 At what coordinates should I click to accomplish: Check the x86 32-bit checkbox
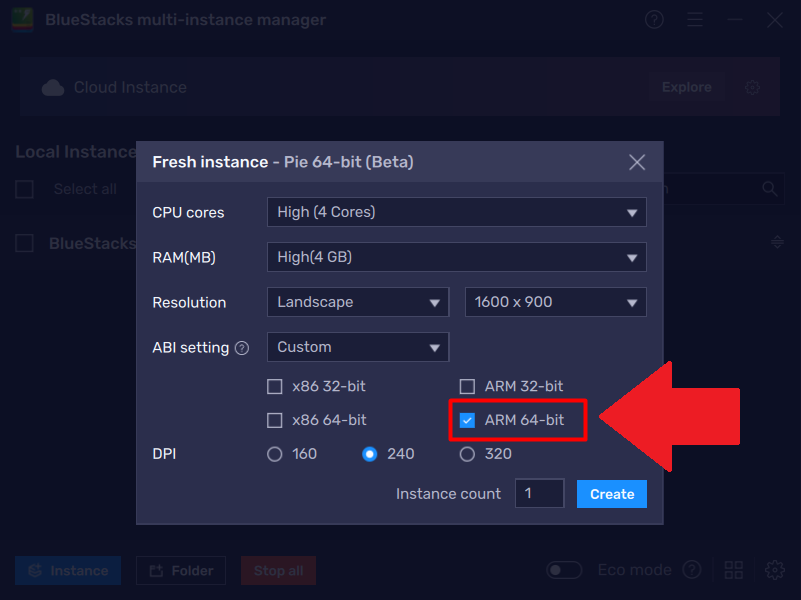[275, 387]
